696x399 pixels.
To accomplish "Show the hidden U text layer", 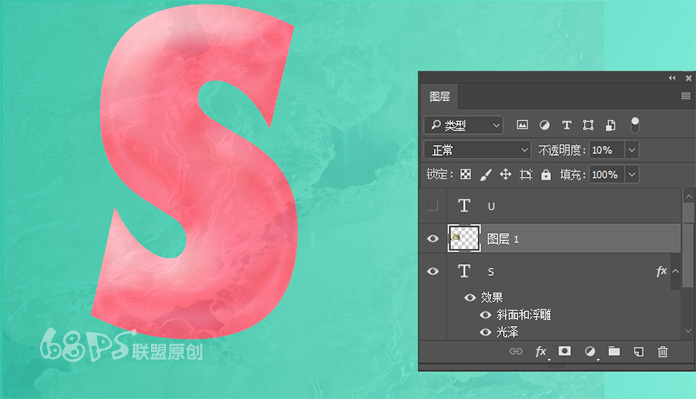I will 433,205.
